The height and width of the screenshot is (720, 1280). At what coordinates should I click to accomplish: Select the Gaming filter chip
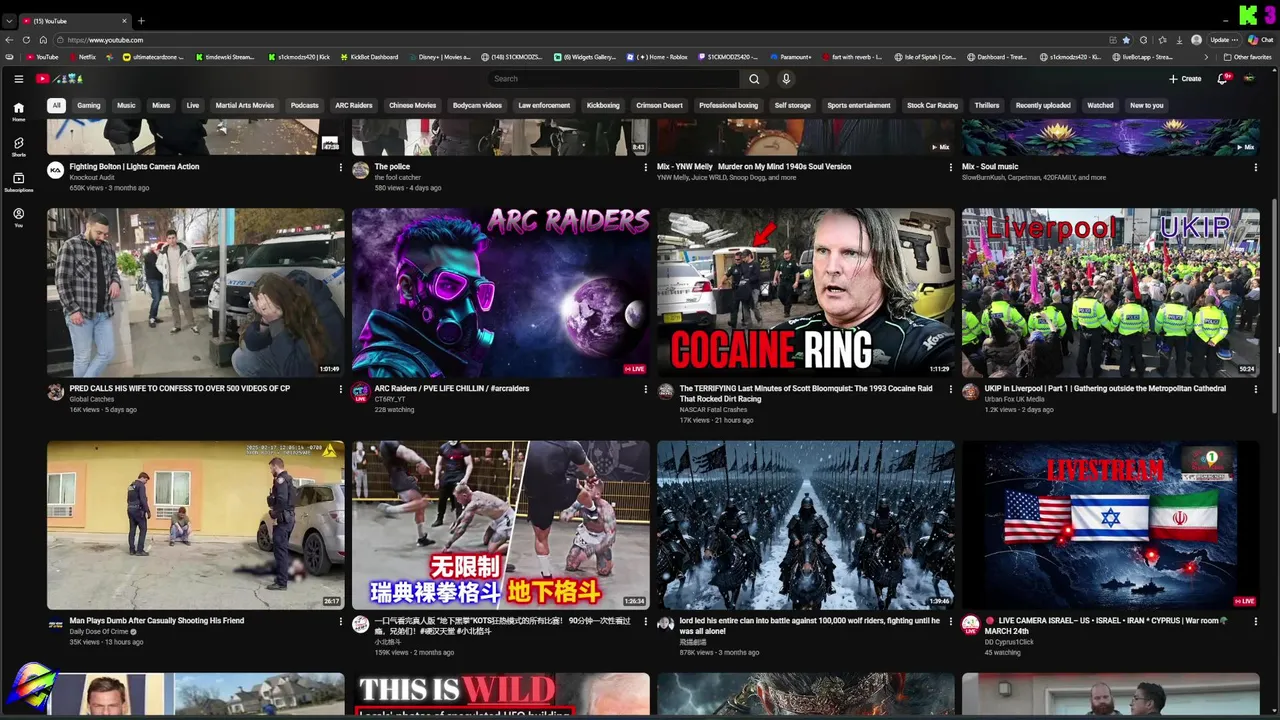[89, 105]
